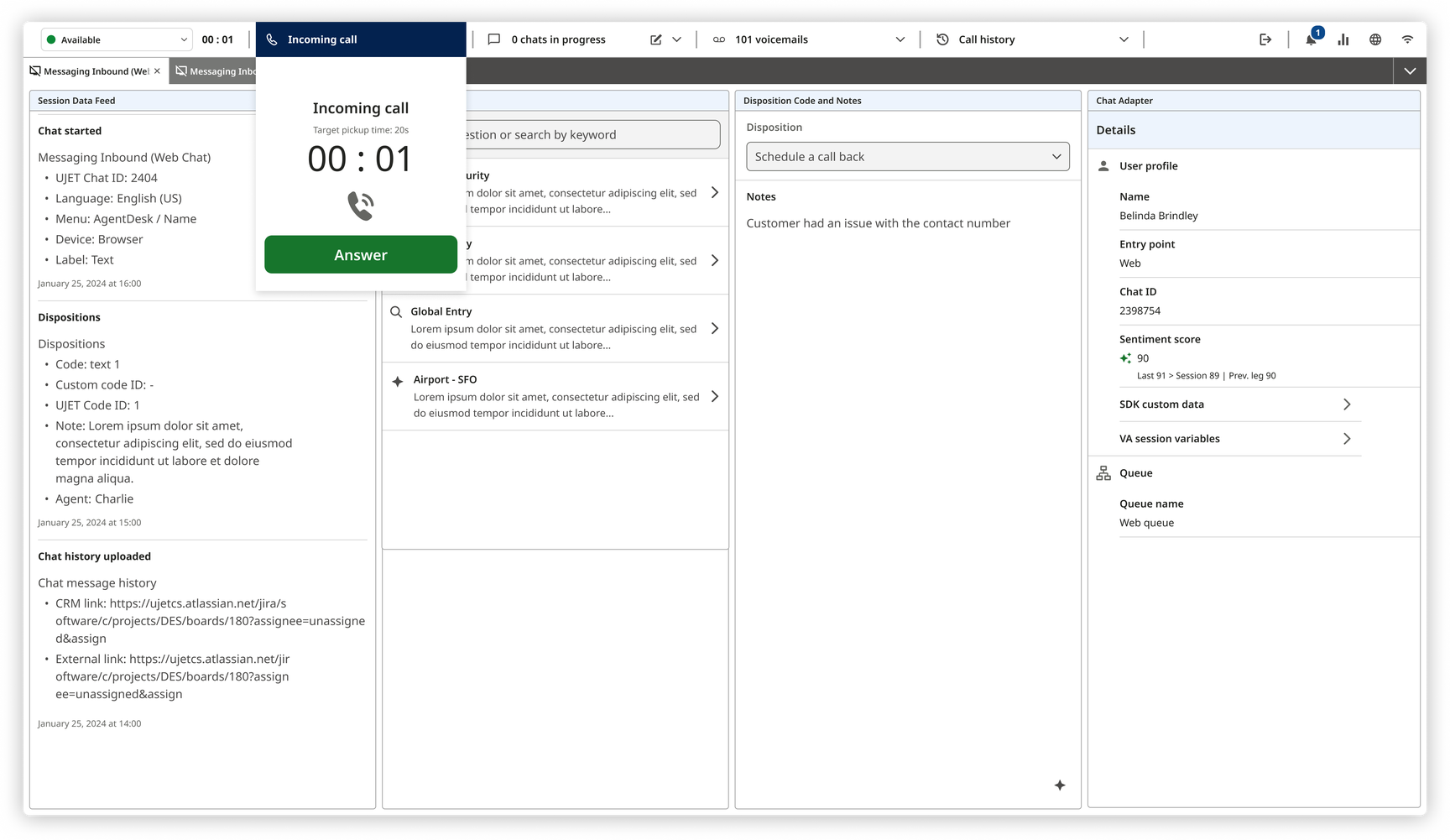Open the Airport - SFO article chevron

(715, 396)
